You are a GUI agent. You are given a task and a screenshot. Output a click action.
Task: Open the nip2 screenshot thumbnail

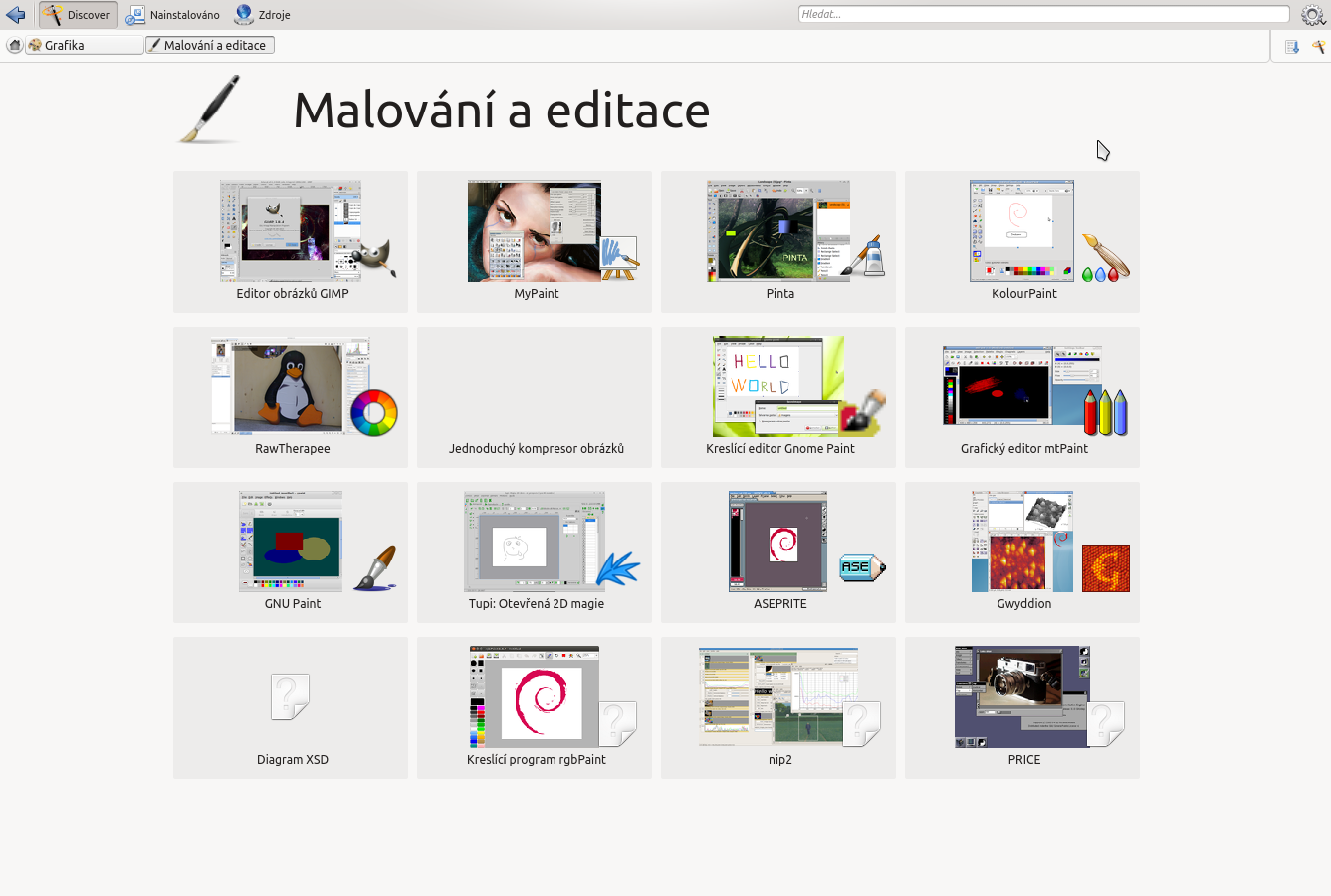(778, 697)
